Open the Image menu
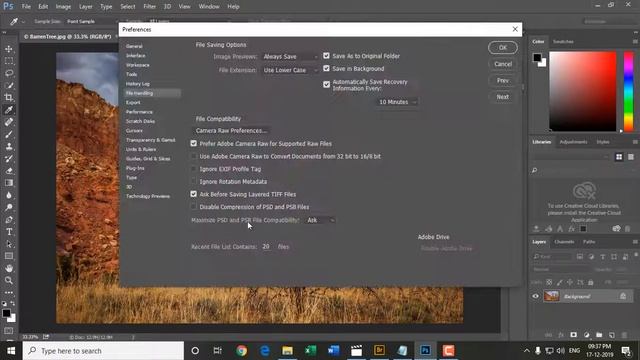 63,7
